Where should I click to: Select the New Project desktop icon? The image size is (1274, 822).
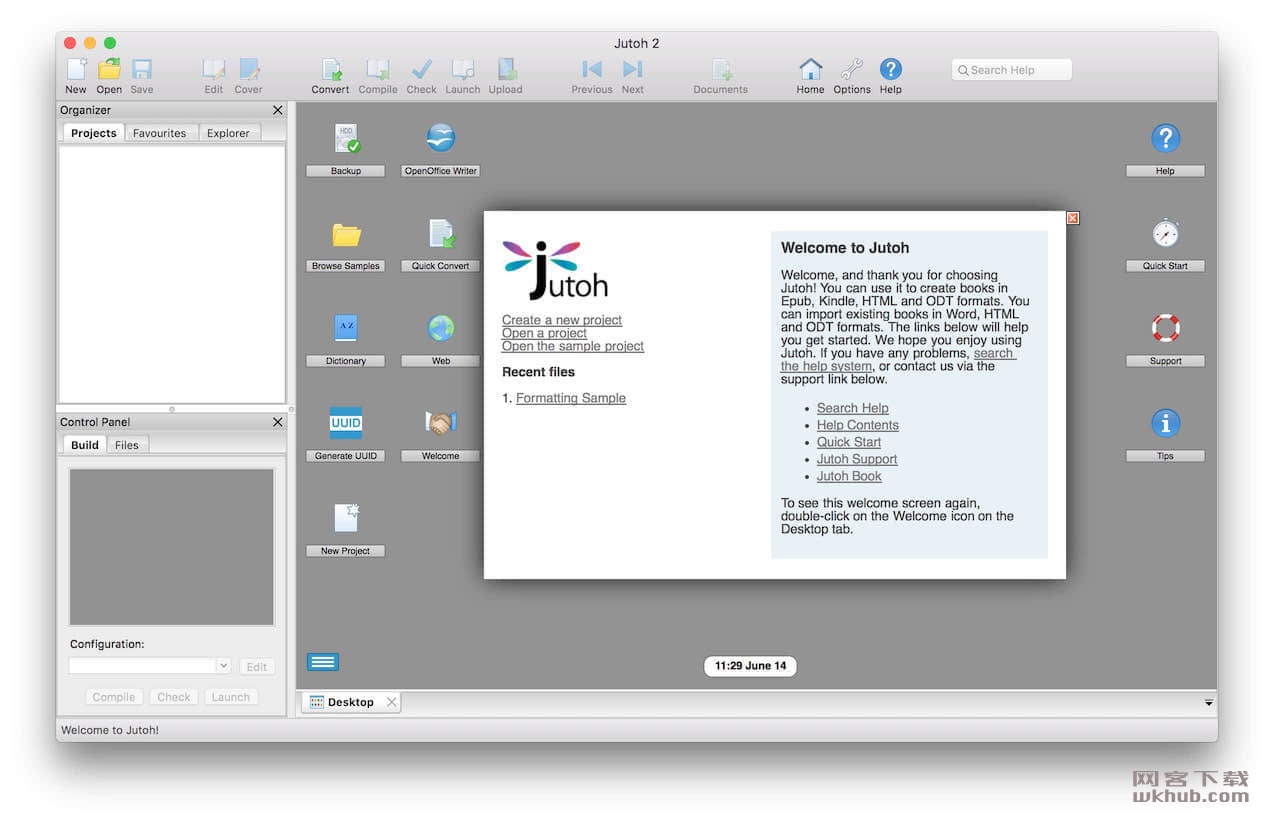[x=346, y=518]
